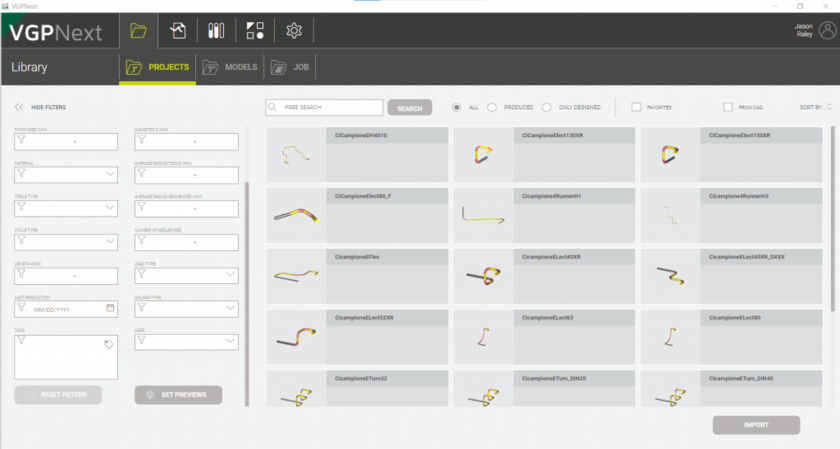The width and height of the screenshot is (840, 449).
Task: Enable the Favorites checkbox
Action: 636,107
